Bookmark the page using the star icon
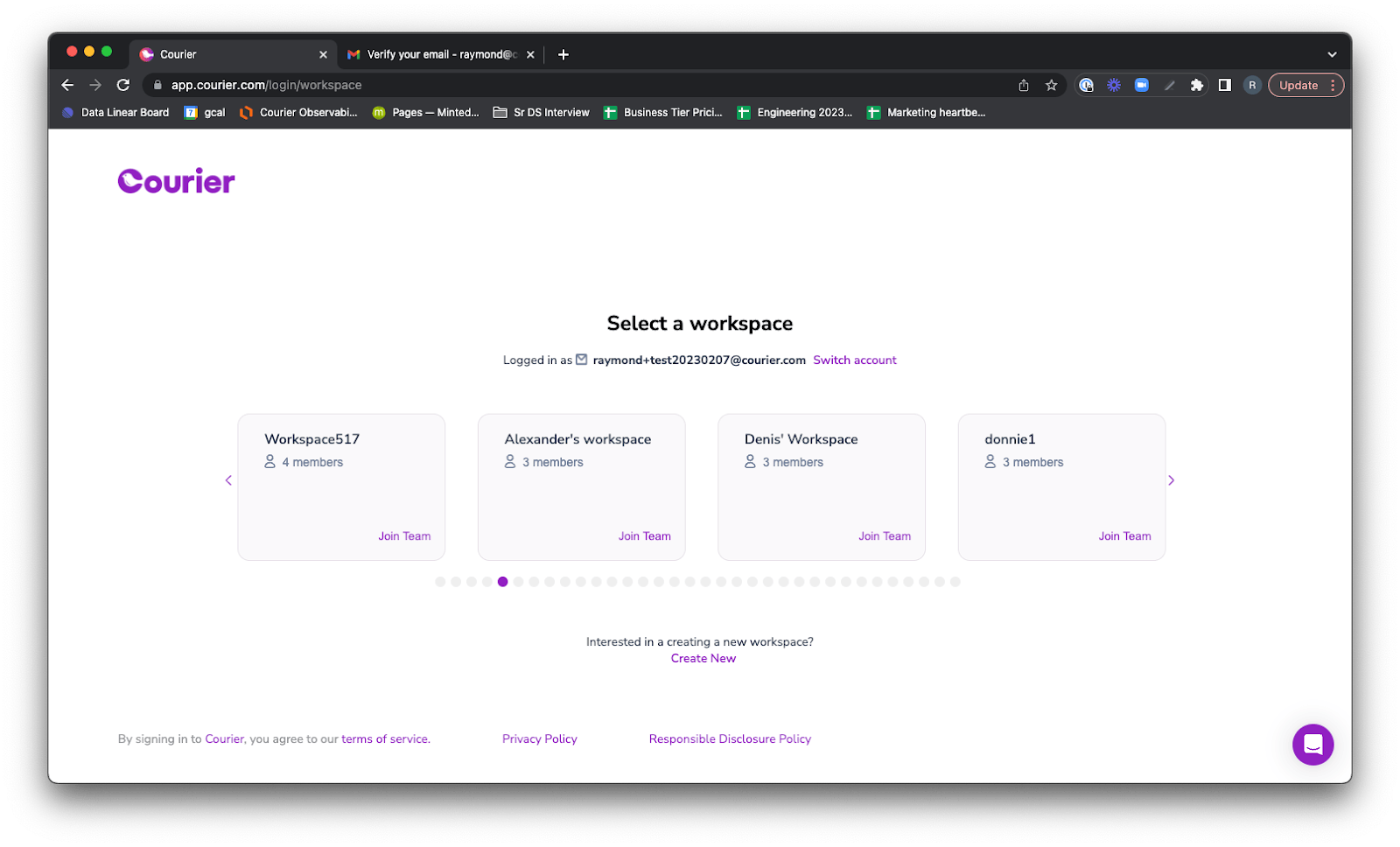Screen dimensions: 1400x847 1050,85
